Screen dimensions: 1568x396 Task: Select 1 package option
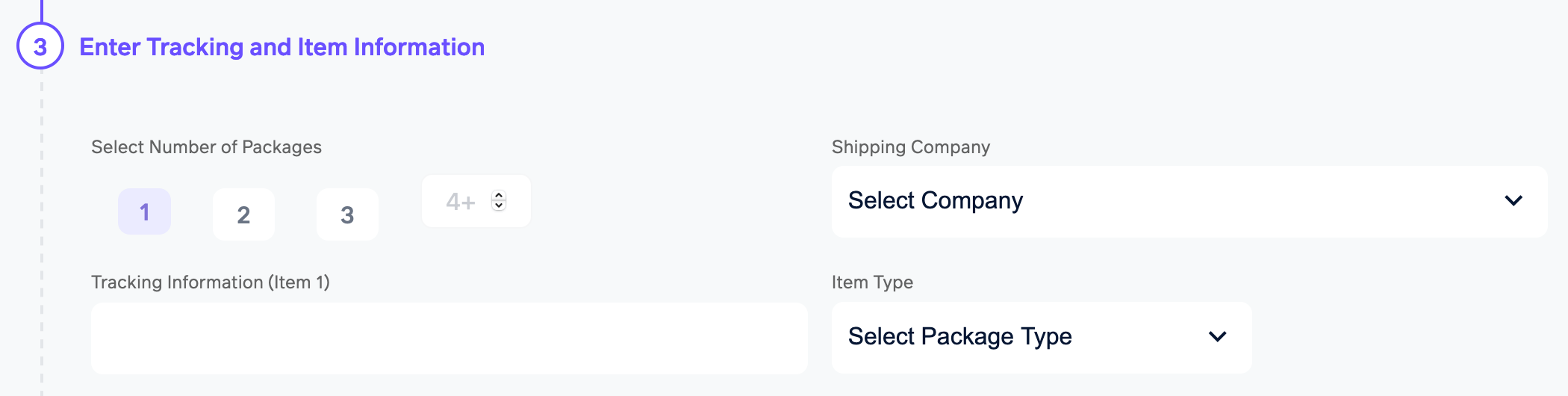[144, 212]
